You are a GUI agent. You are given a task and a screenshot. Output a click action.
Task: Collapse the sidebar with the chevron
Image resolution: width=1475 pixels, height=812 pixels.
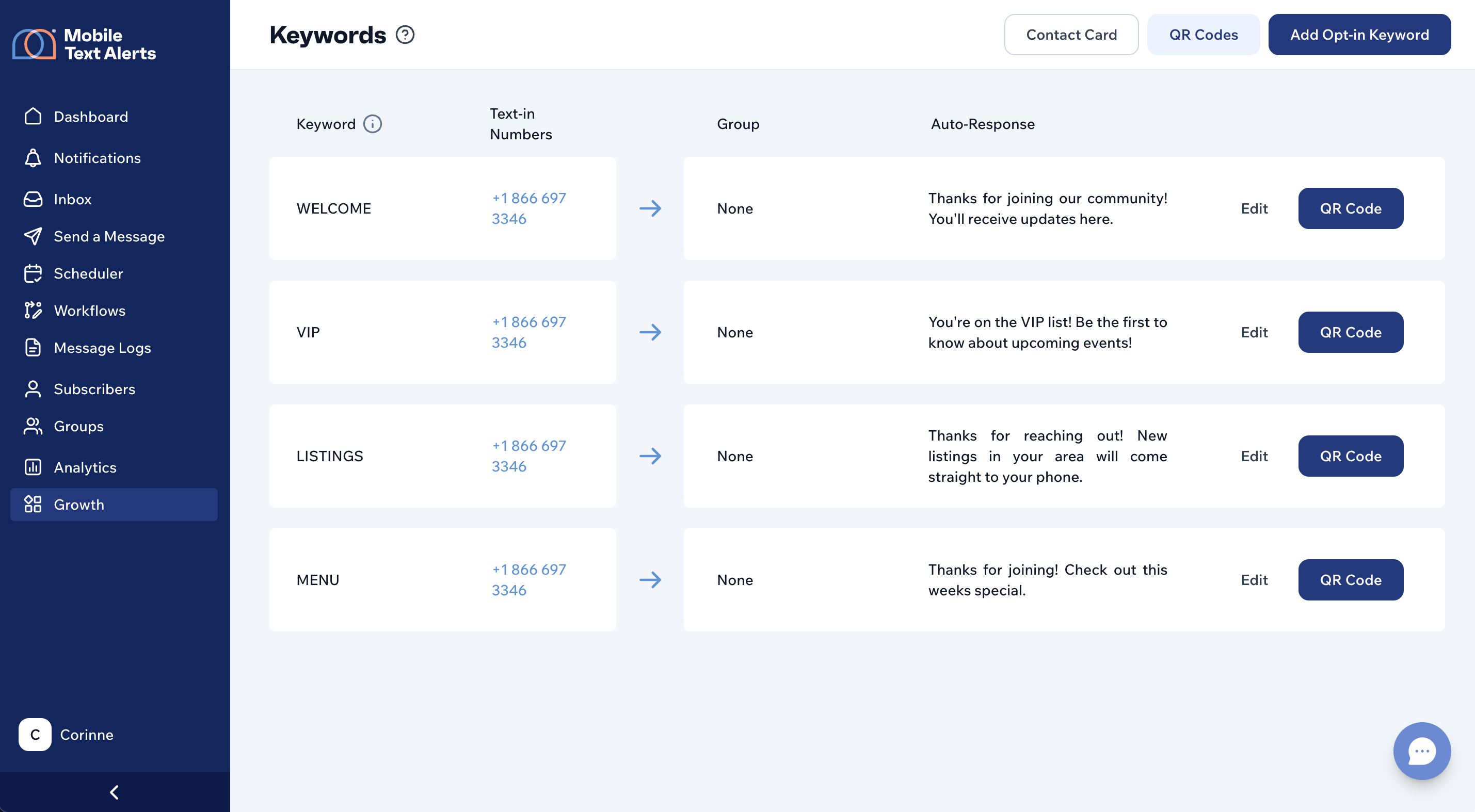[115, 792]
